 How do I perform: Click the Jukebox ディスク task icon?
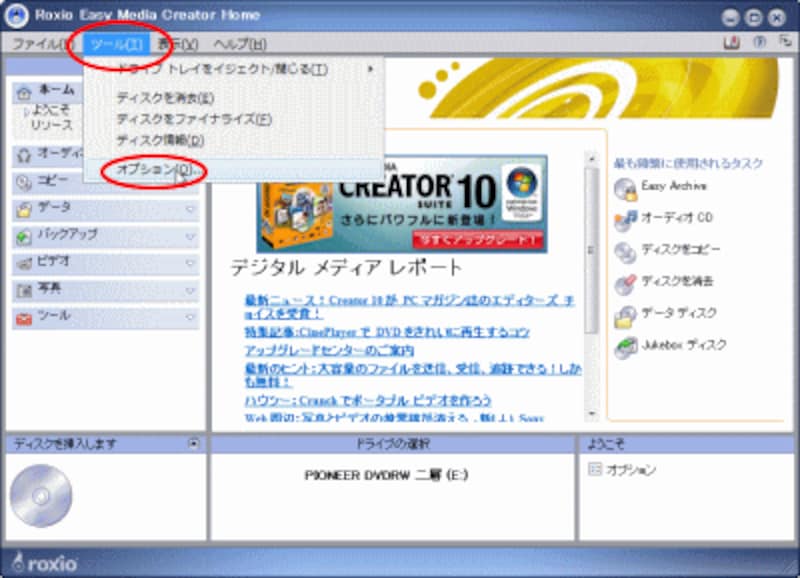click(x=625, y=348)
